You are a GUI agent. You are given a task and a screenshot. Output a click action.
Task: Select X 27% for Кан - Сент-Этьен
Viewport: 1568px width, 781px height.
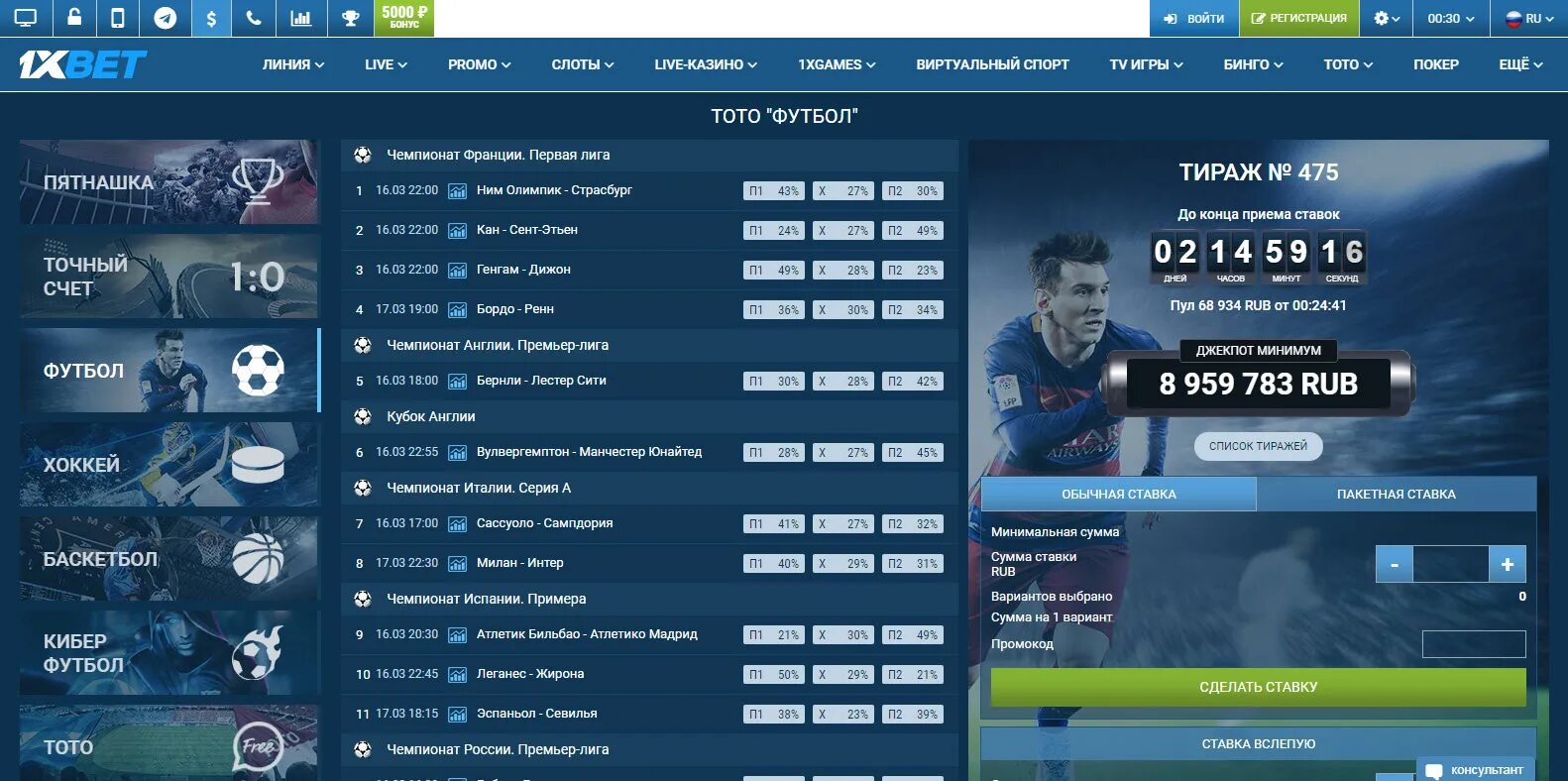point(843,231)
